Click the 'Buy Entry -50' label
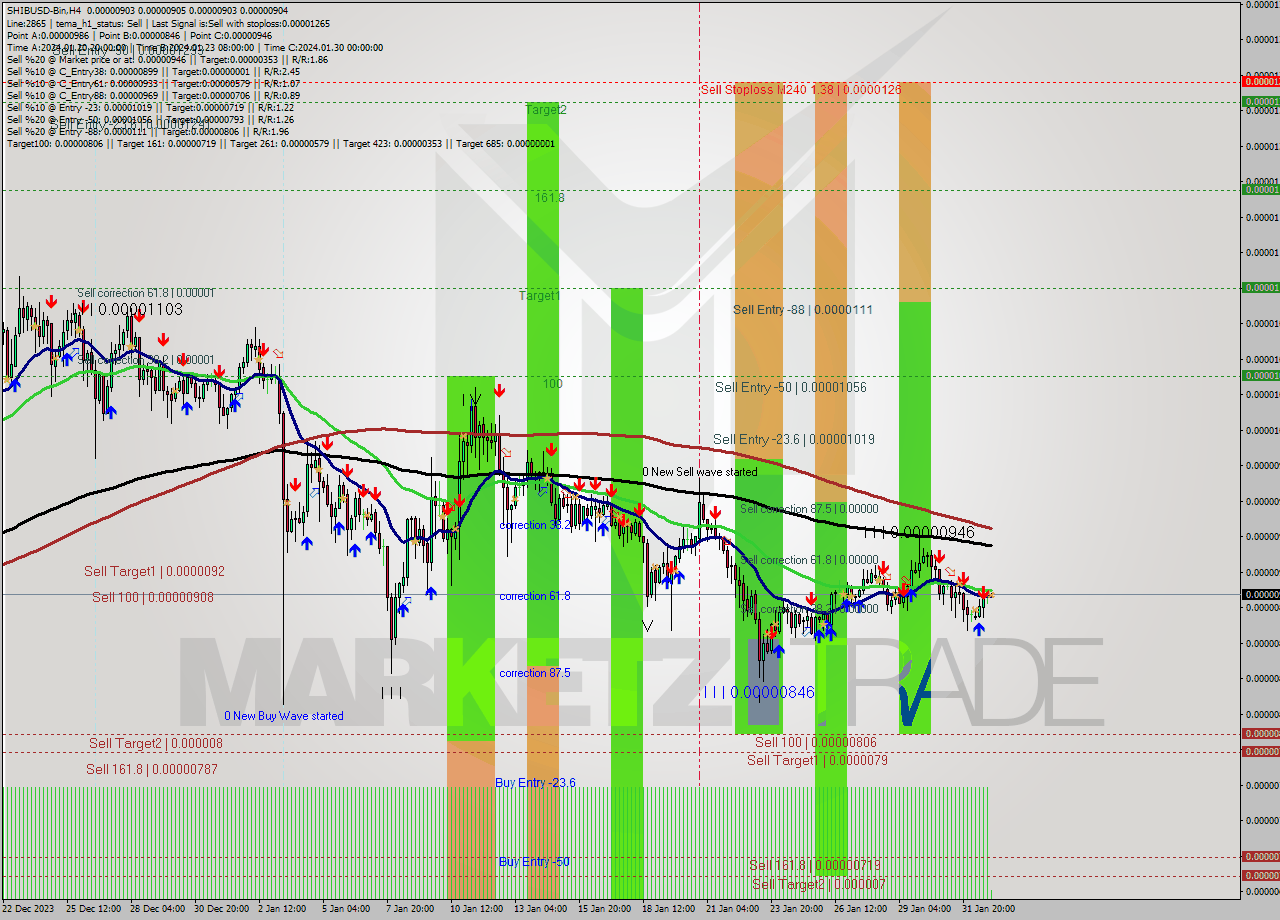 [534, 862]
